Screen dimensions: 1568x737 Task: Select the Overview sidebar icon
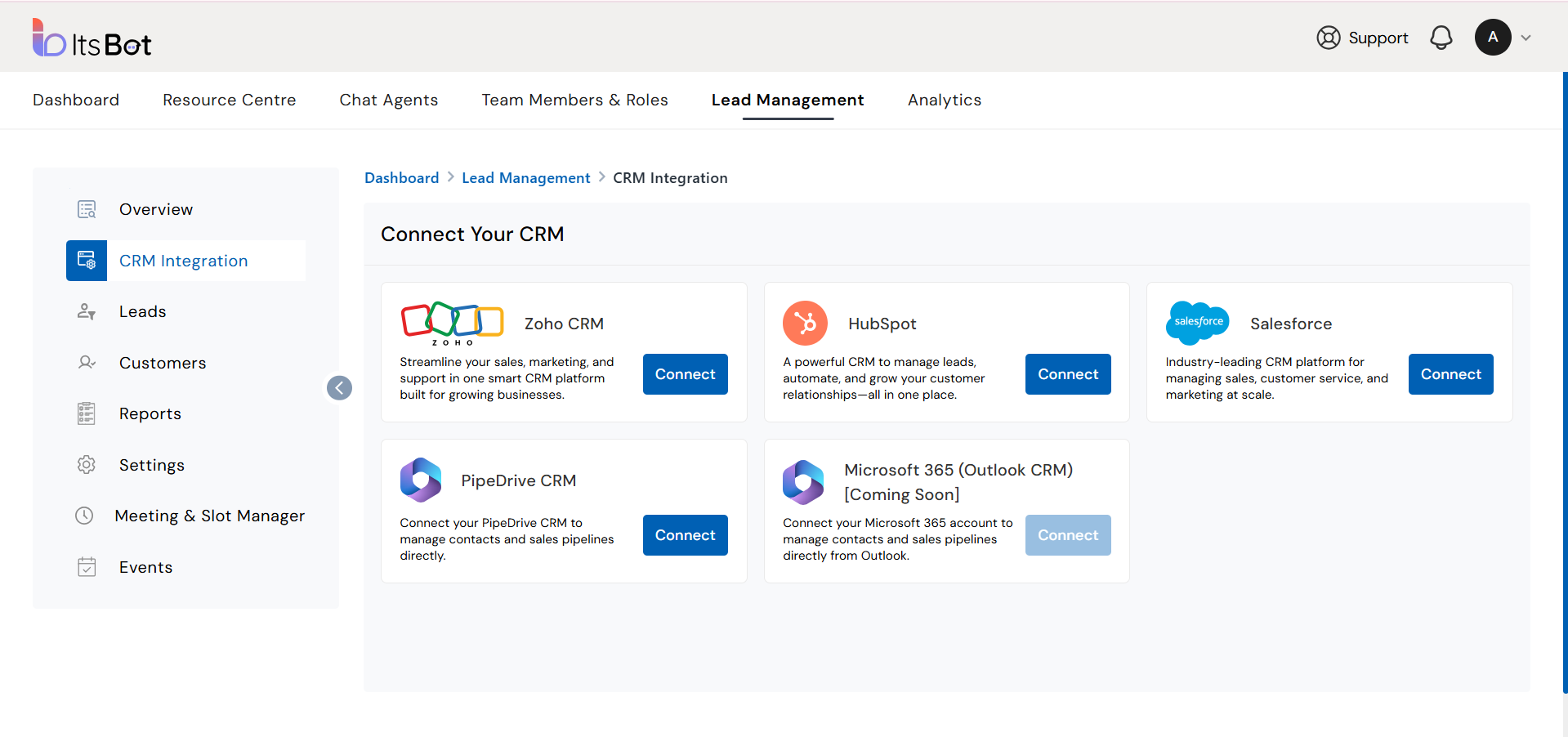pos(87,209)
